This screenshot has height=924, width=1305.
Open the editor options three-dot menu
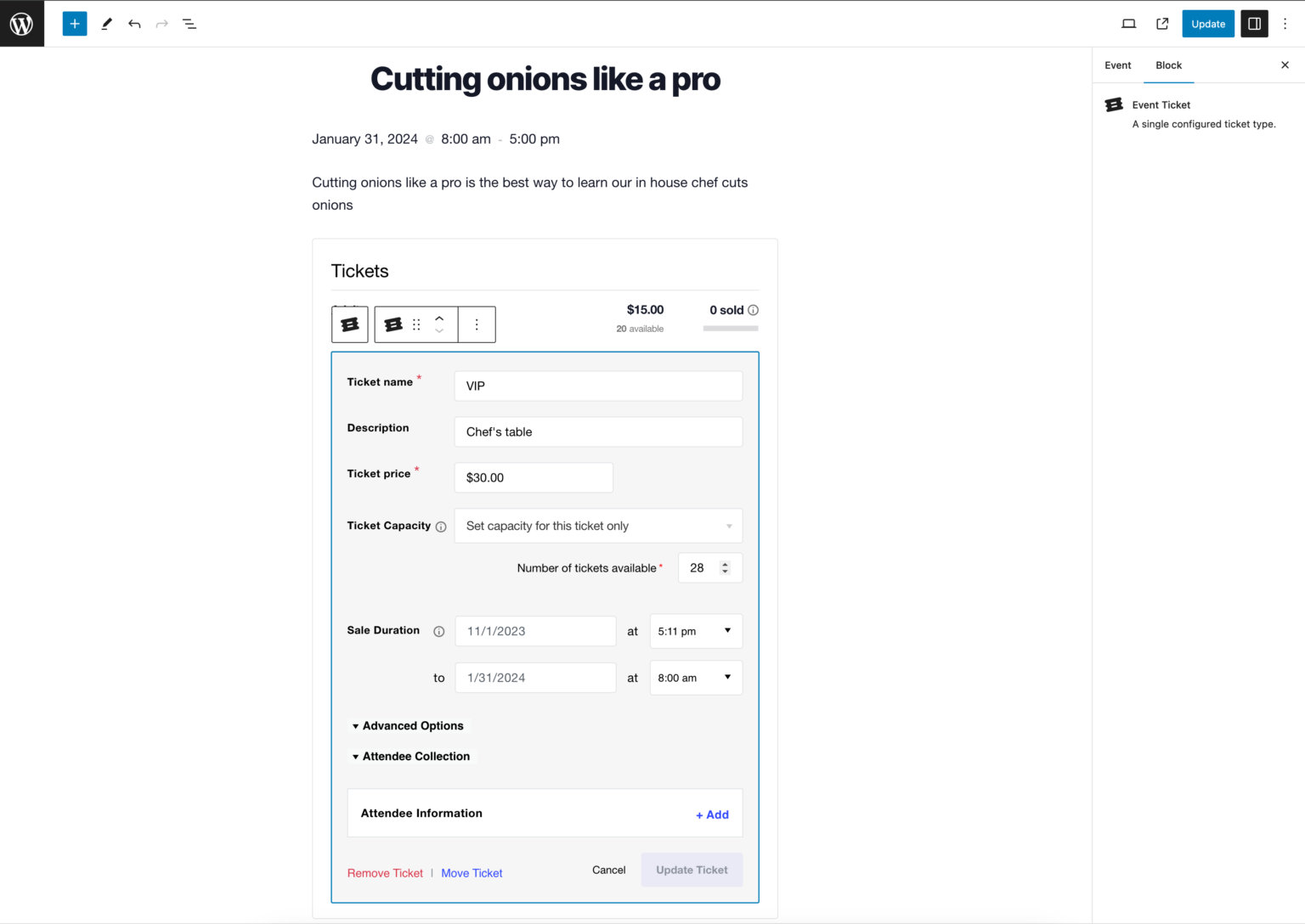tap(1285, 24)
